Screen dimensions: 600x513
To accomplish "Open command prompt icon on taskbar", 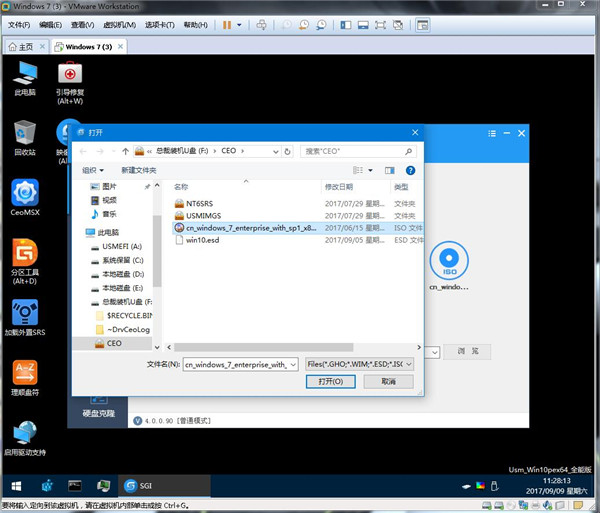I will point(75,486).
